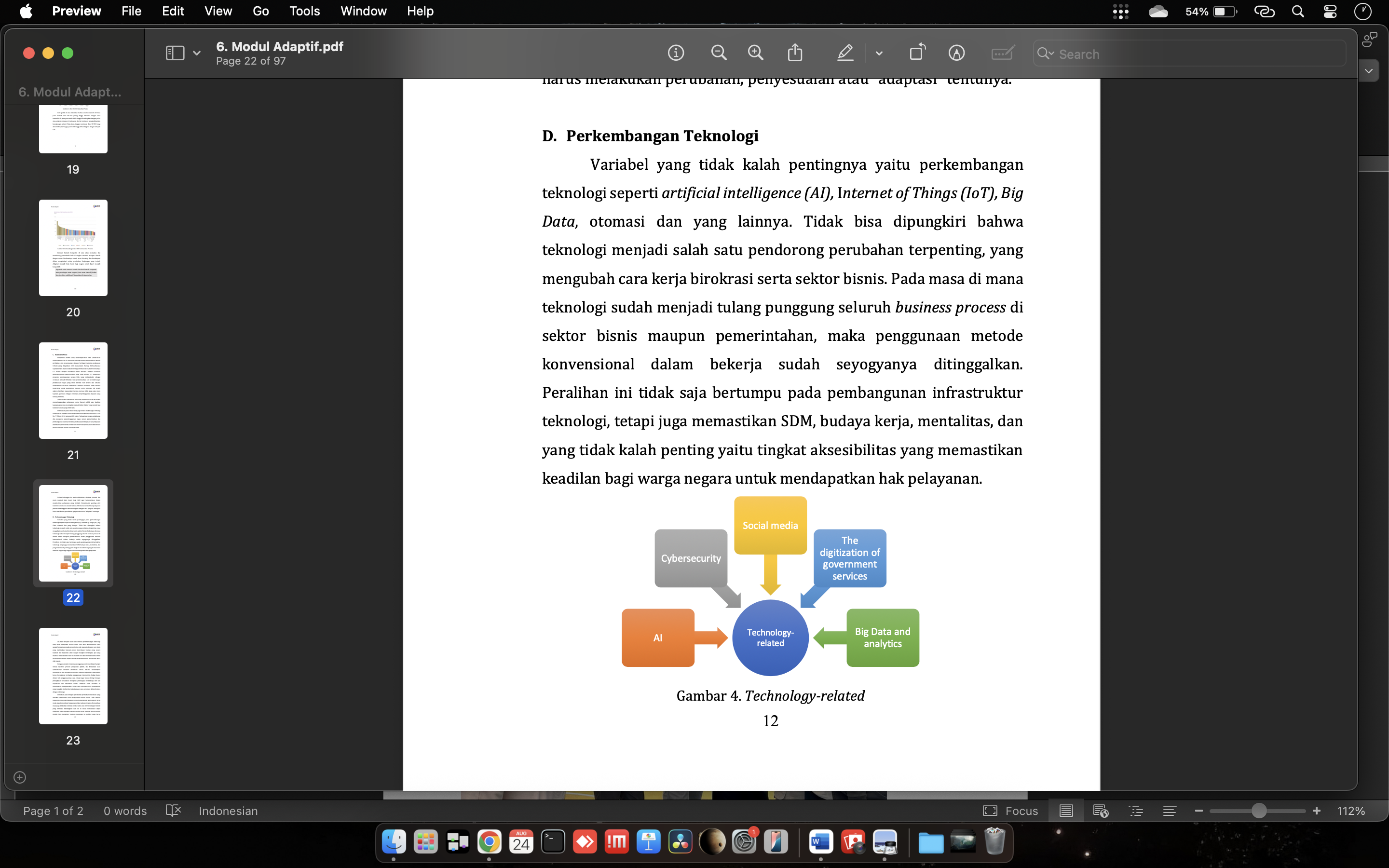Expand the search options magnifier dropdown
The width and height of the screenshot is (1389, 868).
coord(1046,54)
